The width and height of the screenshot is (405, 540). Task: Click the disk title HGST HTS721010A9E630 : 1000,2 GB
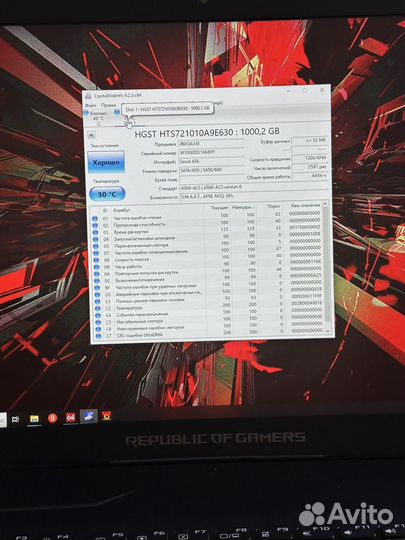tap(207, 133)
